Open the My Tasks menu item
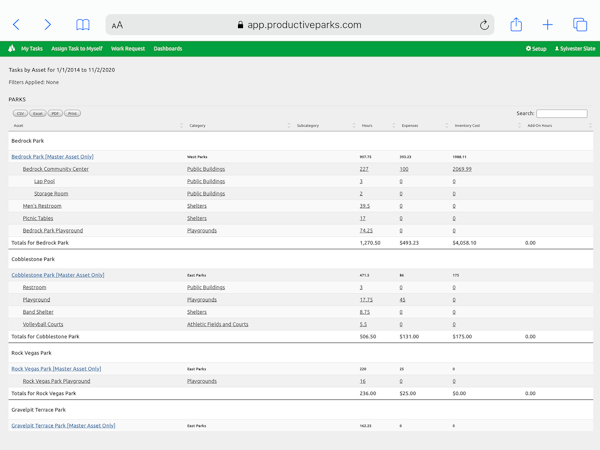The width and height of the screenshot is (600, 450). (x=32, y=48)
